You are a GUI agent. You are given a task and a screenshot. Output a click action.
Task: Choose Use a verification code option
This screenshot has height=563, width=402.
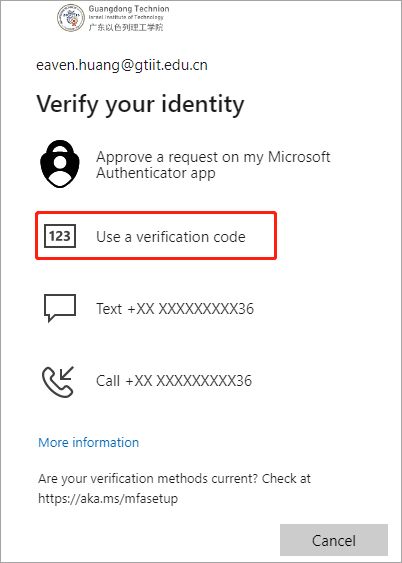click(x=156, y=236)
